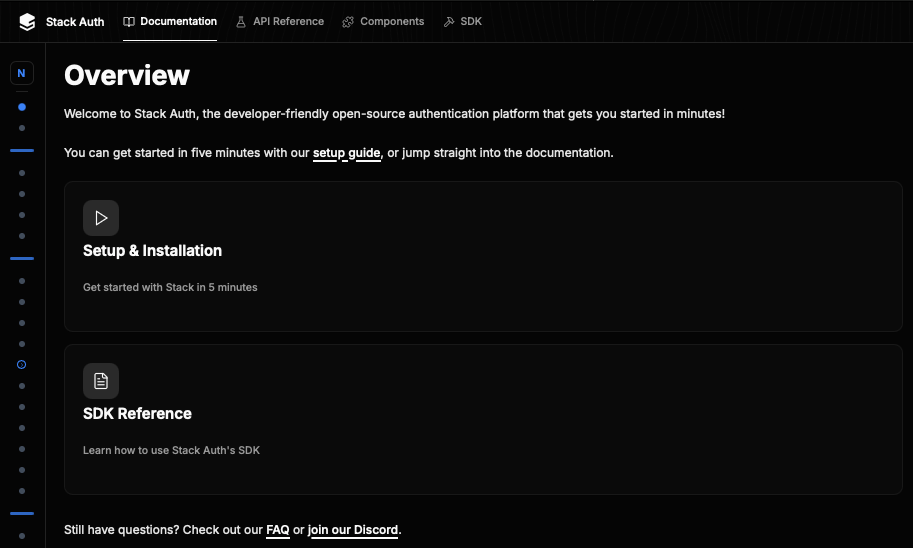Click the flask icon beside API Reference
Viewport: 913px width, 548px height.
(x=240, y=22)
